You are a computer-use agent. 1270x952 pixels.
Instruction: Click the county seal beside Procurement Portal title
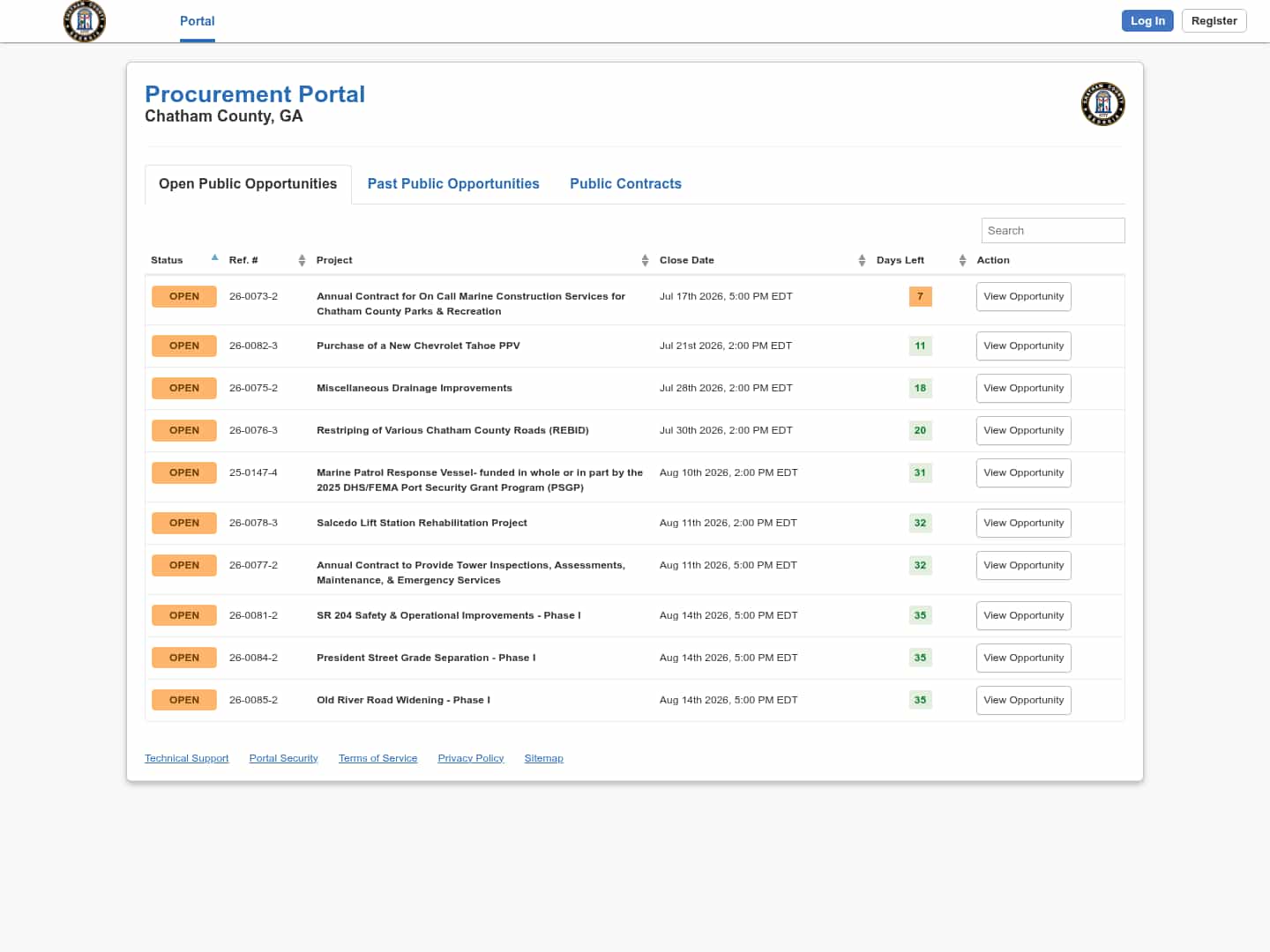1102,104
